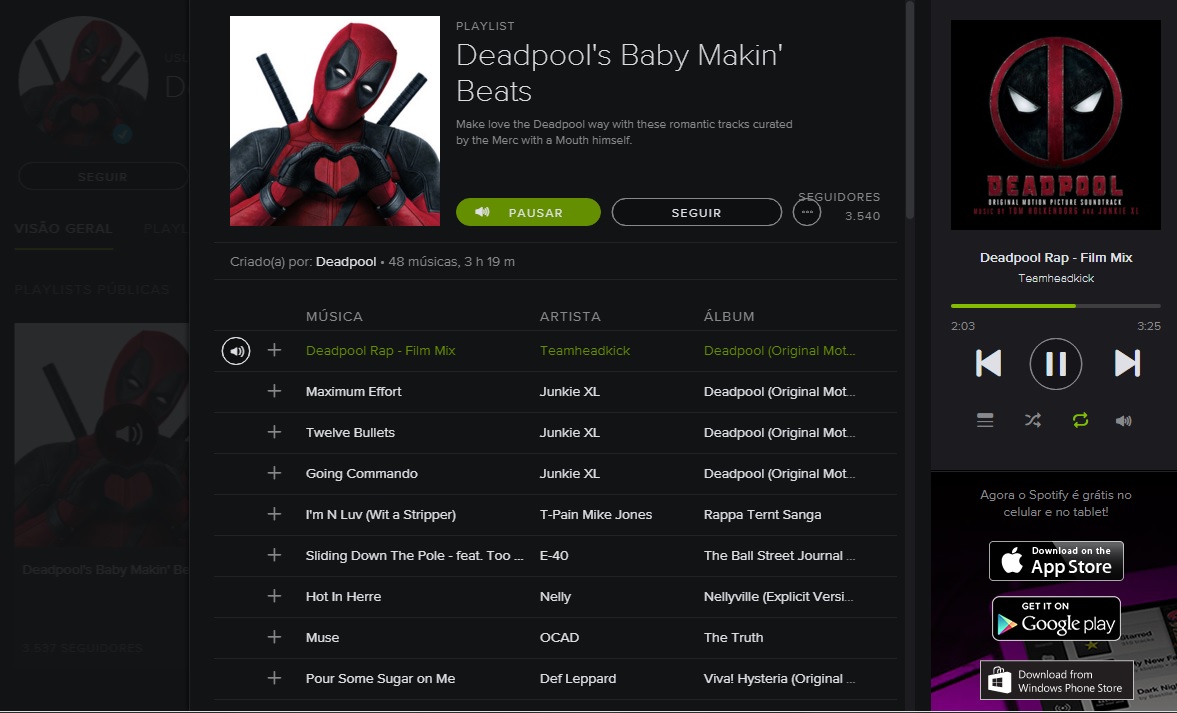This screenshot has width=1177, height=713.
Task: Follow the playlist with the SEGUIR button
Action: click(x=697, y=212)
